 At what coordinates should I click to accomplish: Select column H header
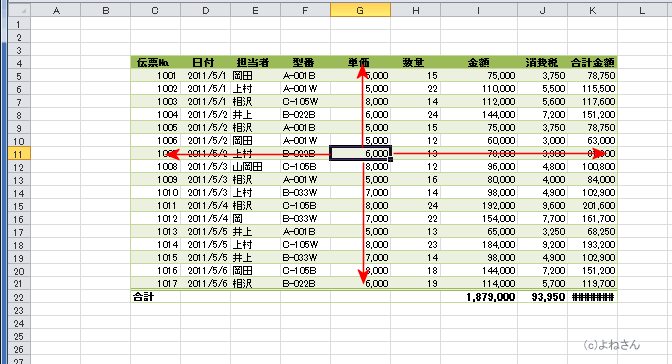415,10
